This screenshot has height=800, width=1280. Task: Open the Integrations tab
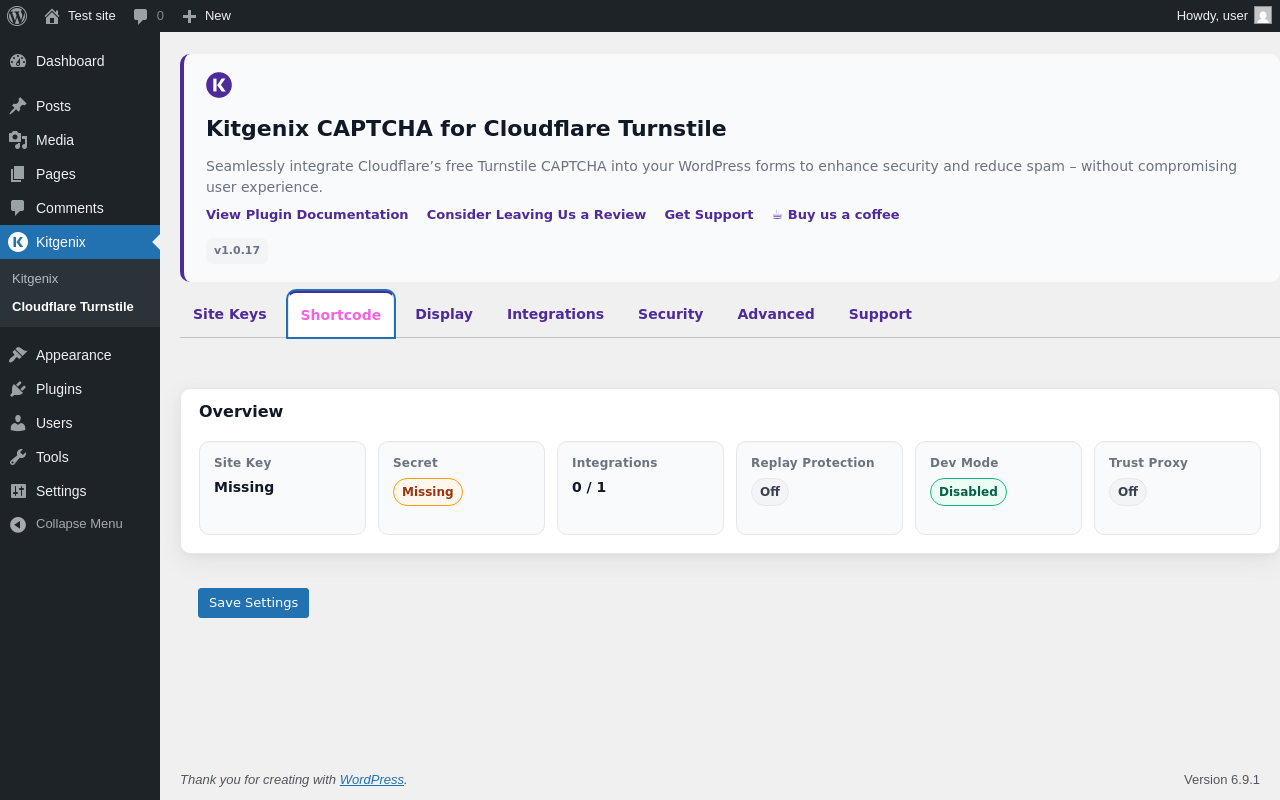tap(555, 314)
